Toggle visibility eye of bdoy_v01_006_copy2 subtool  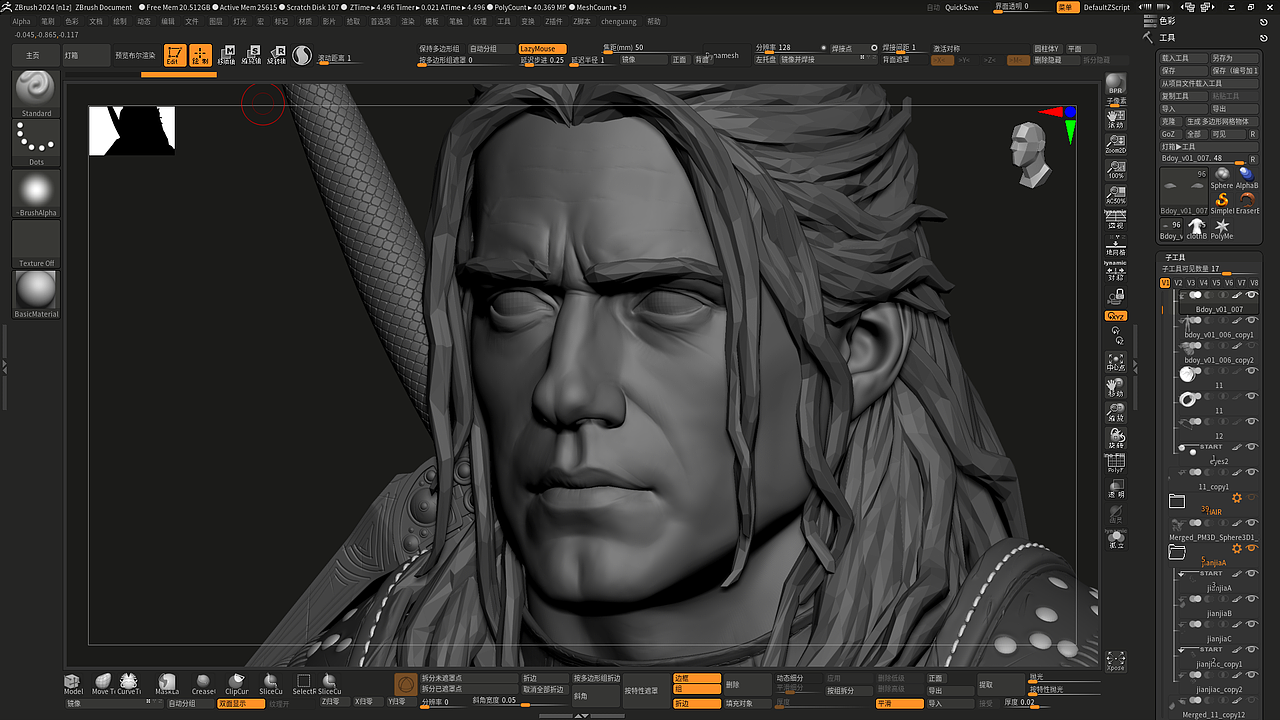point(1251,346)
